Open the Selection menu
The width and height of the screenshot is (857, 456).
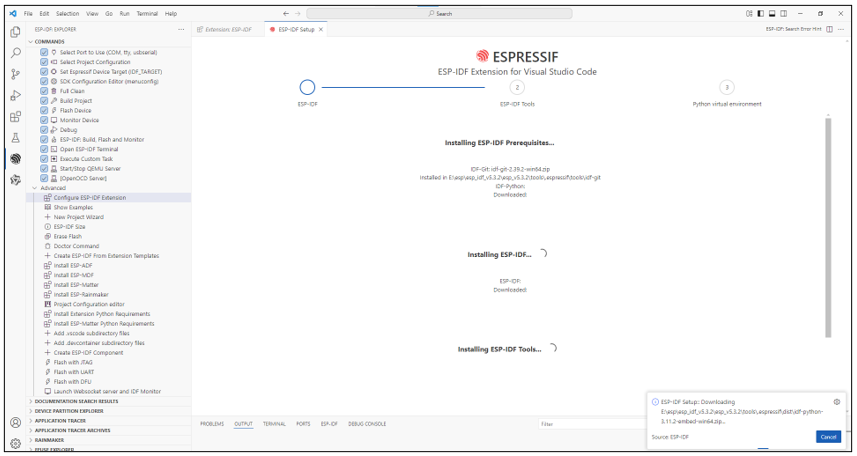point(67,14)
